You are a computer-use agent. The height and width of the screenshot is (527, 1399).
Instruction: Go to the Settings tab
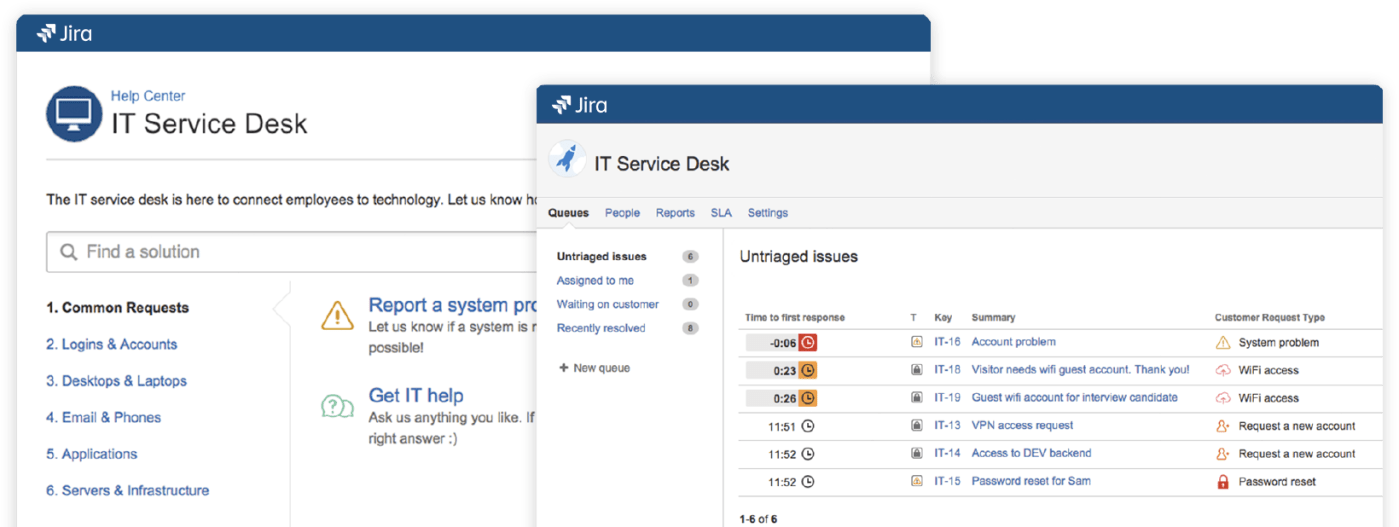(x=767, y=213)
